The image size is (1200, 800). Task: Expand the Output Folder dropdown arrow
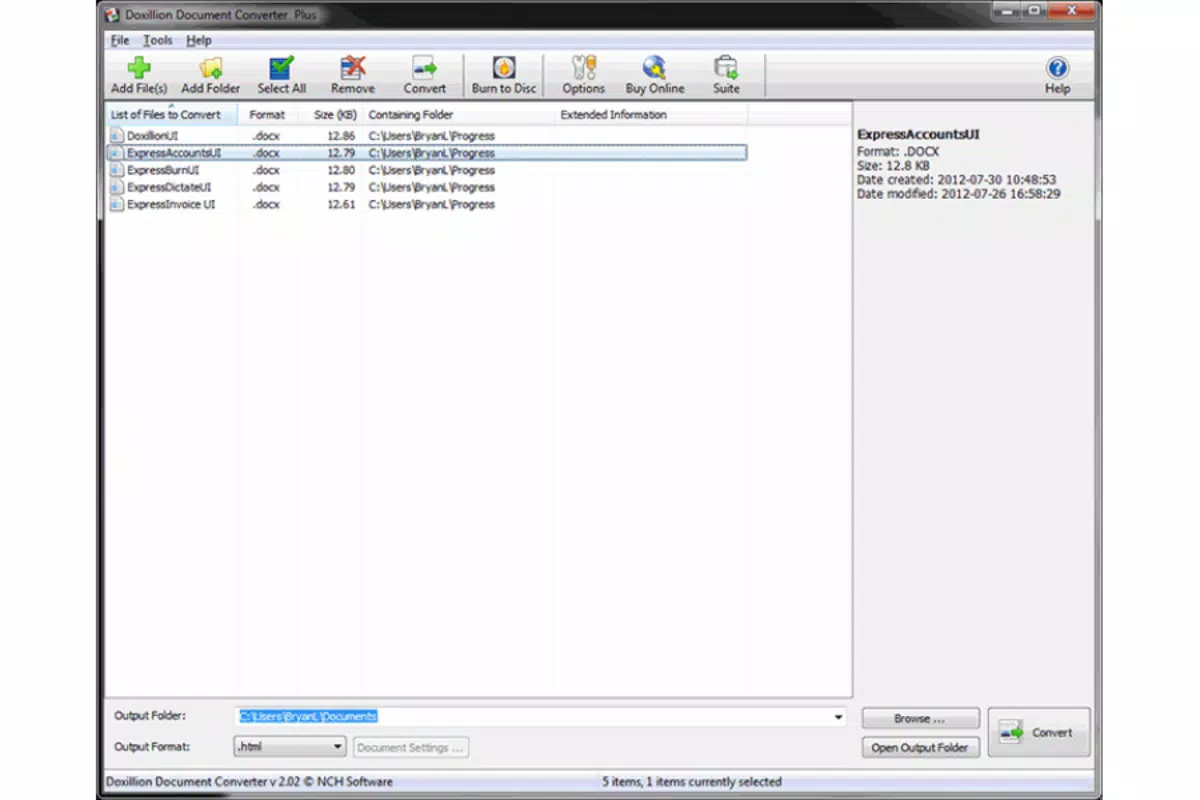click(x=838, y=717)
